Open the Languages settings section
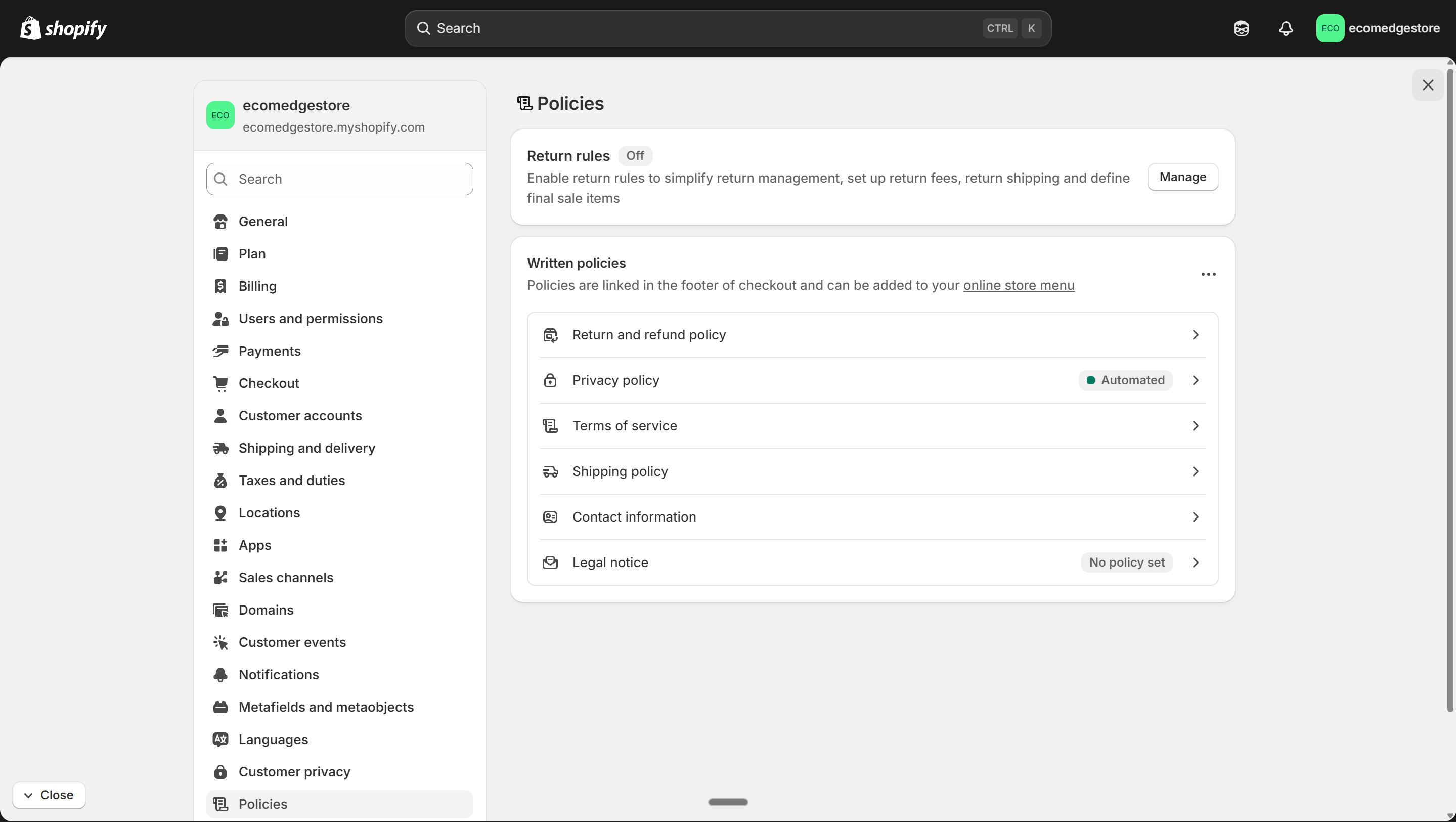Image resolution: width=1456 pixels, height=822 pixels. coord(274,739)
